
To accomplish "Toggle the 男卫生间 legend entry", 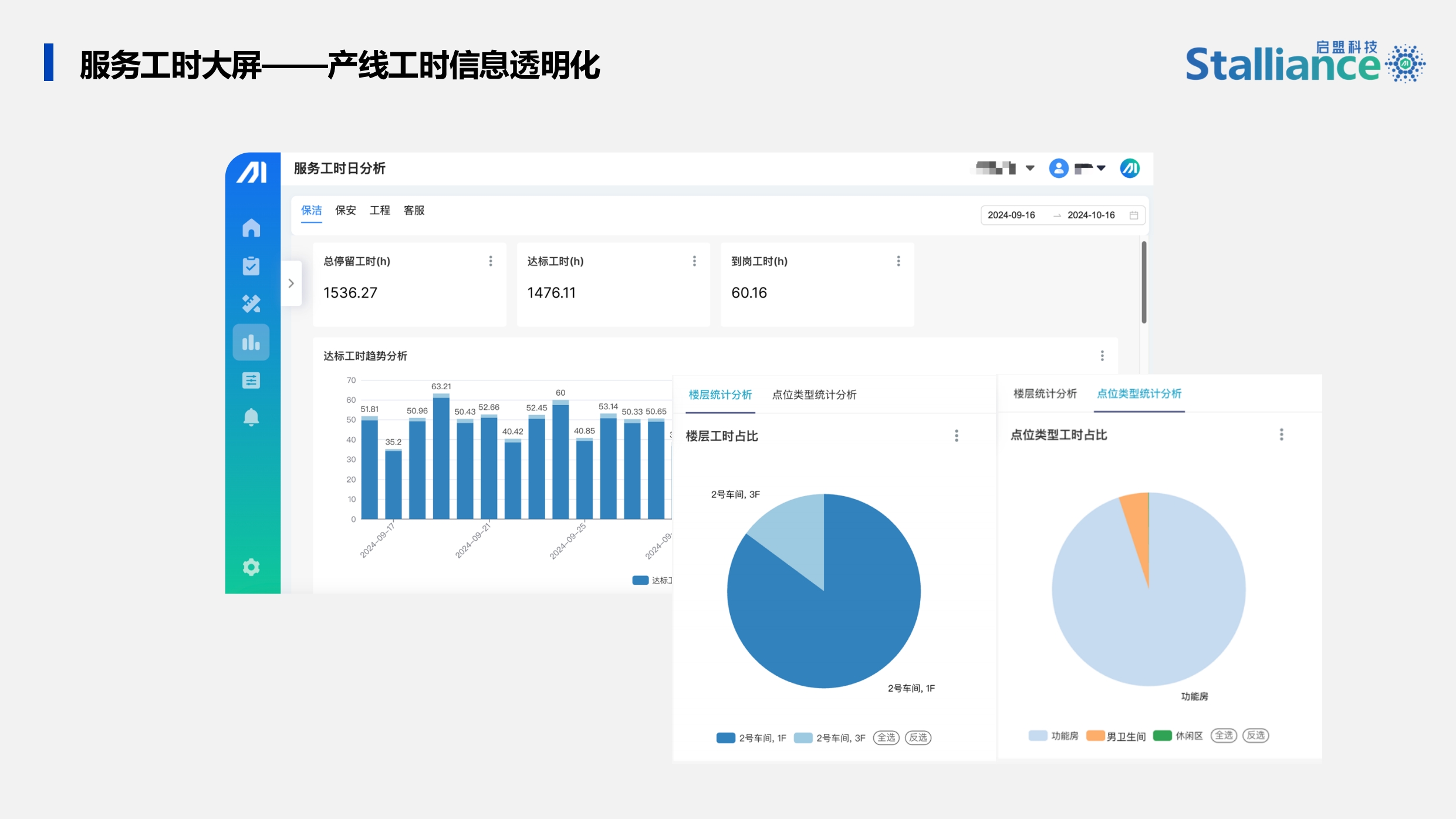I will (1116, 736).
